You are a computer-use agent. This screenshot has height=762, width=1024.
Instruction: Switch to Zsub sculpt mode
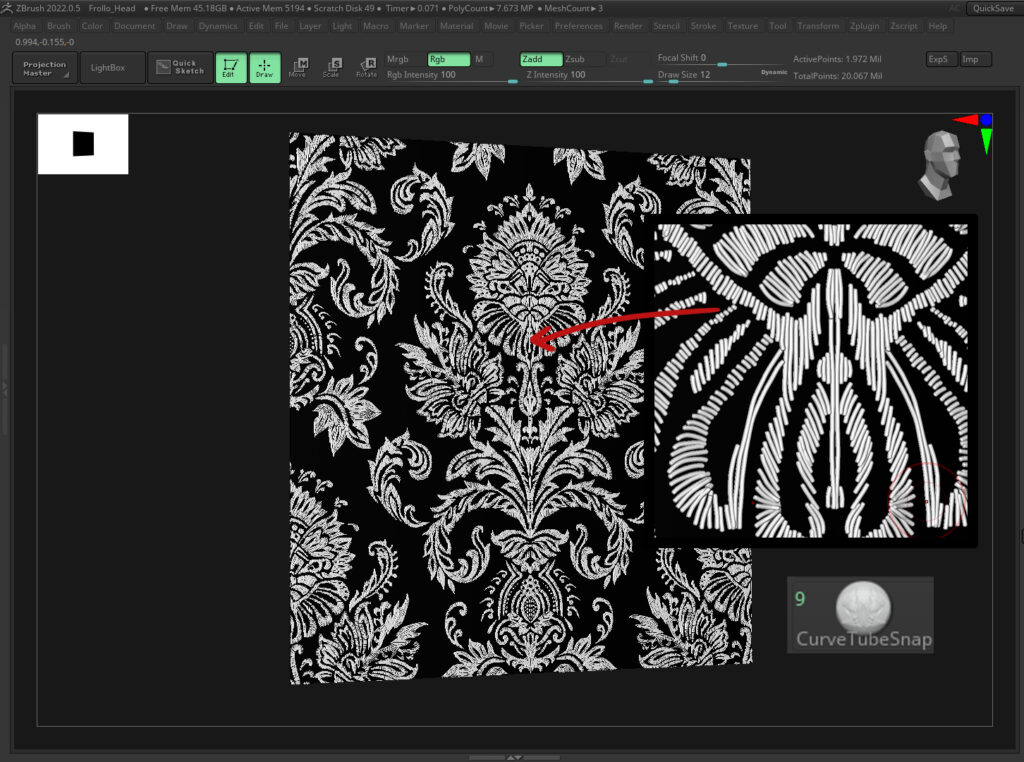(583, 59)
